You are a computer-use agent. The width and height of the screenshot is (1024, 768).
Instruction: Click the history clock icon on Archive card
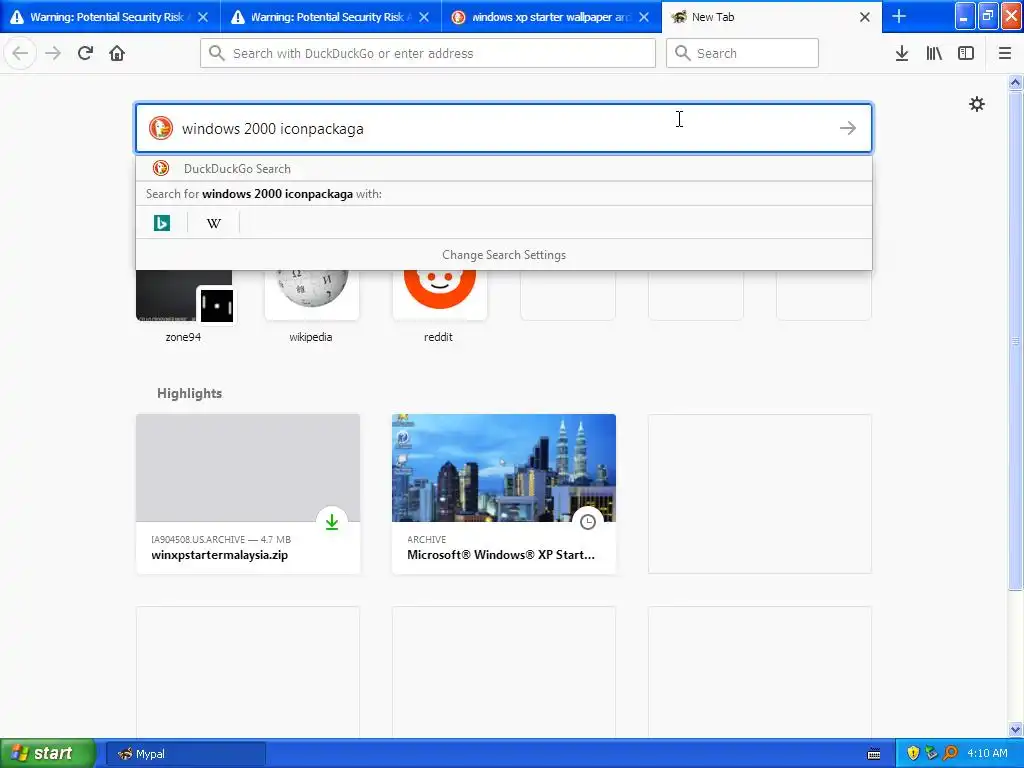588,522
